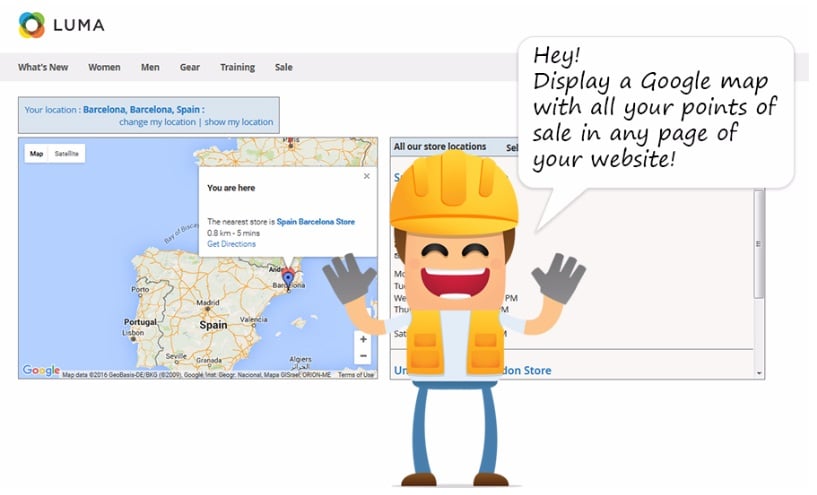Click the You are here popup title

231,188
